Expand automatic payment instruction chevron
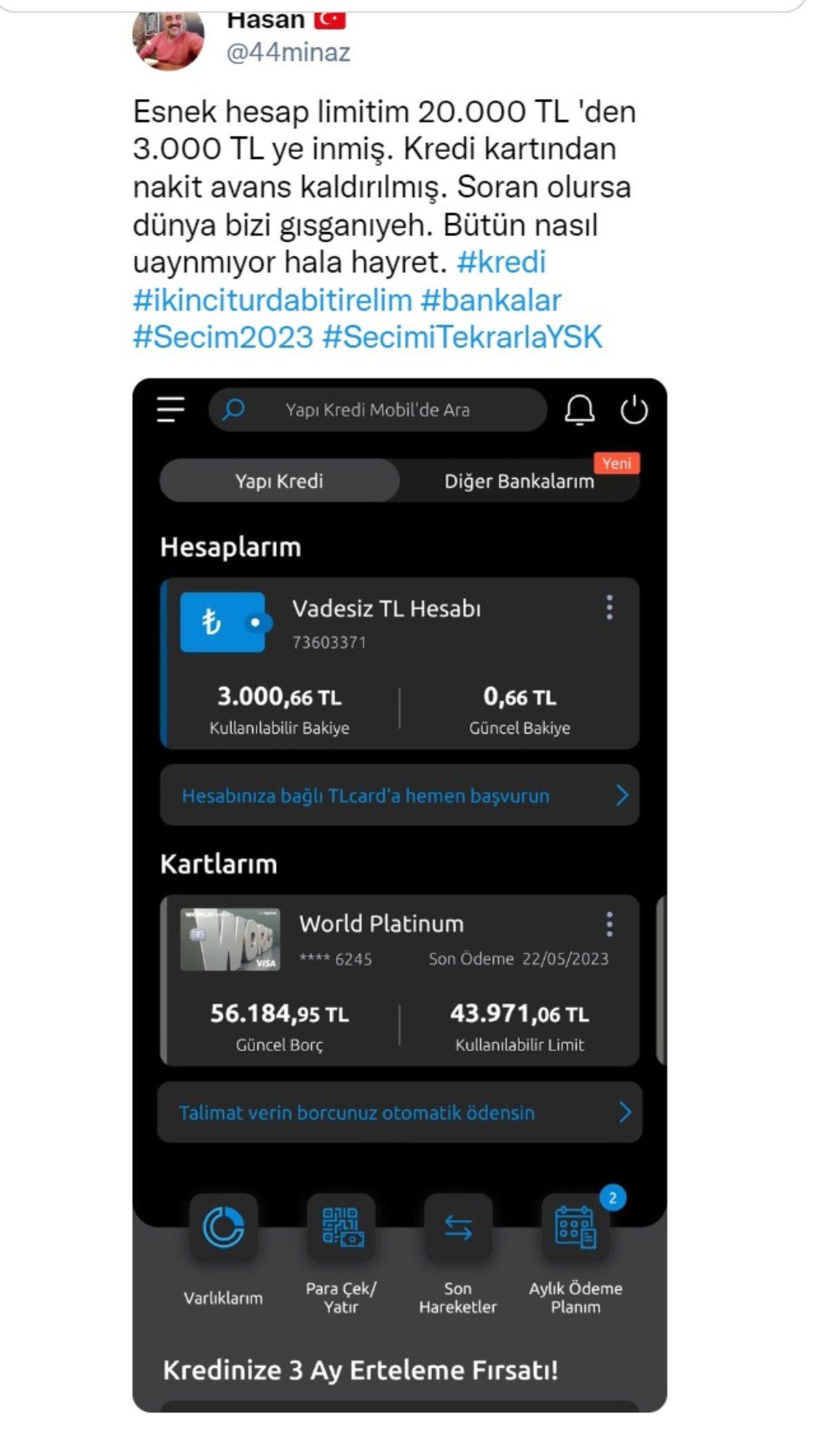Viewport: 829px width, 1456px height. coord(625,1112)
